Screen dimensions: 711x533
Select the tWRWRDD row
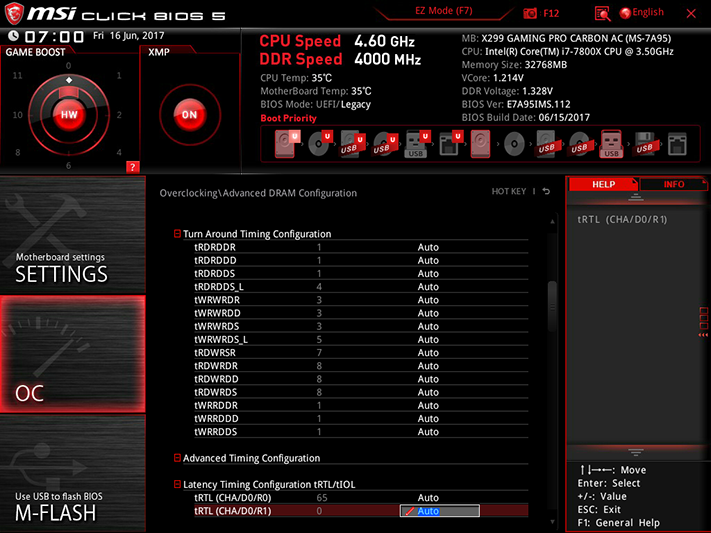pyautogui.click(x=361, y=313)
